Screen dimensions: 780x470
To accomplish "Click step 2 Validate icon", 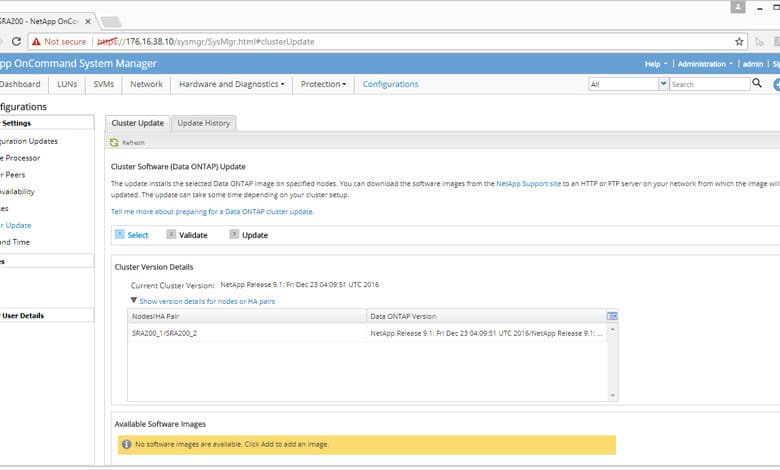I will click(171, 234).
